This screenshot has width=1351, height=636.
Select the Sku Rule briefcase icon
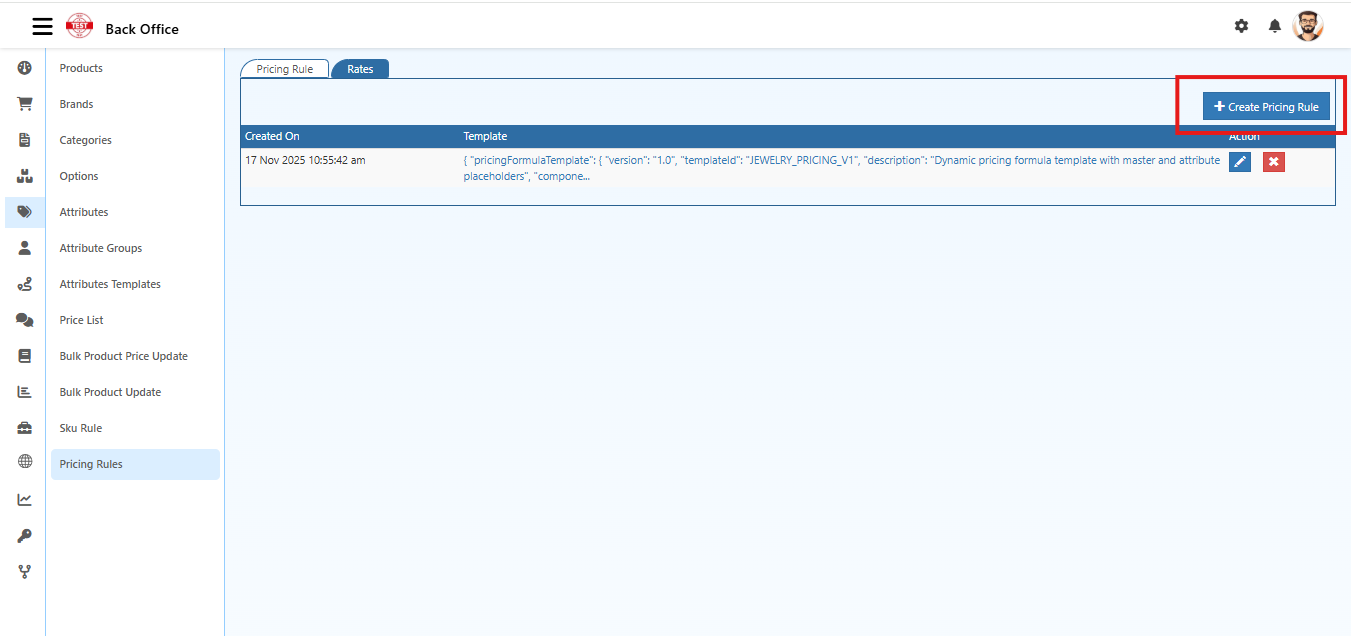tap(24, 427)
